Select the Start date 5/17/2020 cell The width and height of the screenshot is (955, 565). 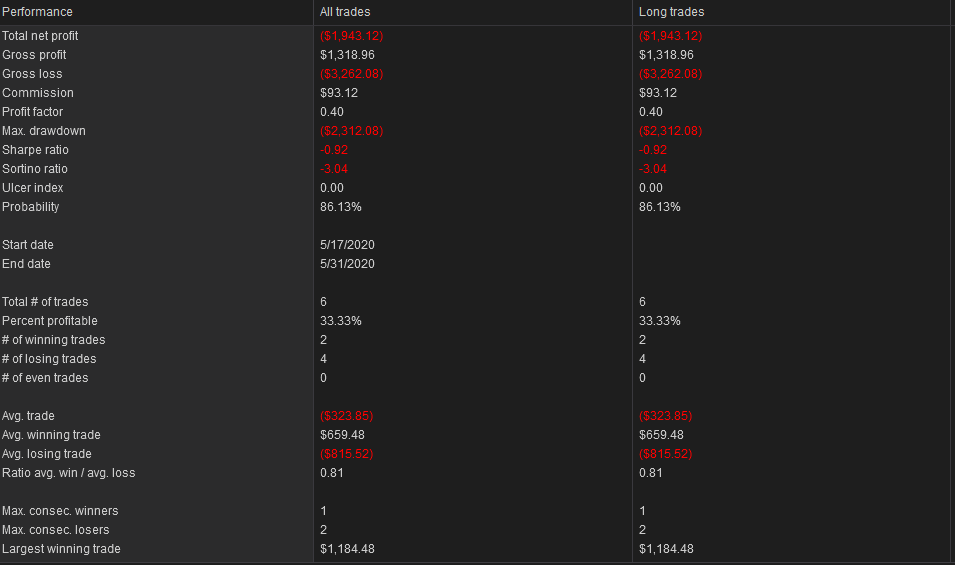point(347,245)
